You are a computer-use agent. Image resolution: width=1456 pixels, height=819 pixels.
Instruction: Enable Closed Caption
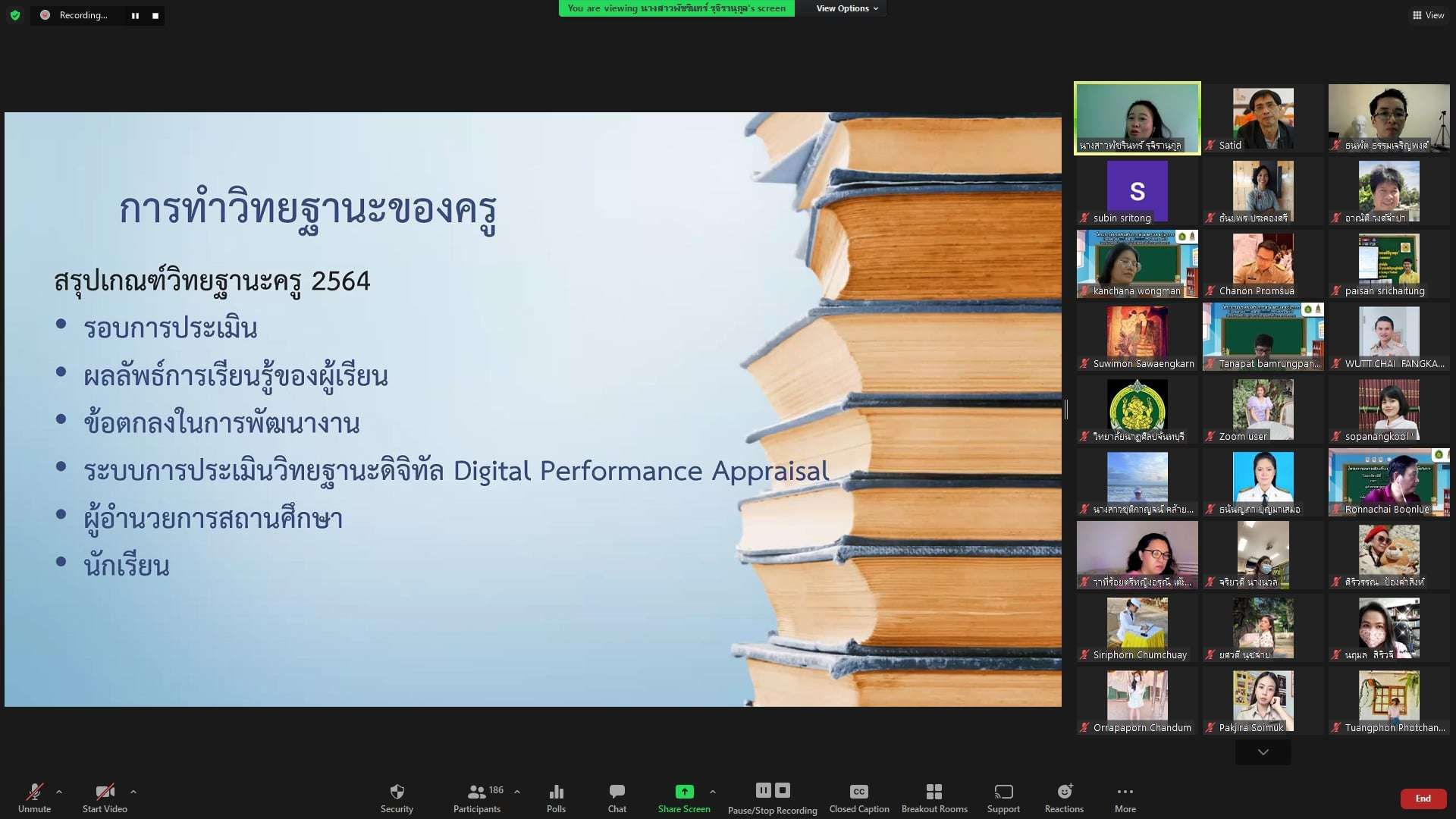[858, 797]
